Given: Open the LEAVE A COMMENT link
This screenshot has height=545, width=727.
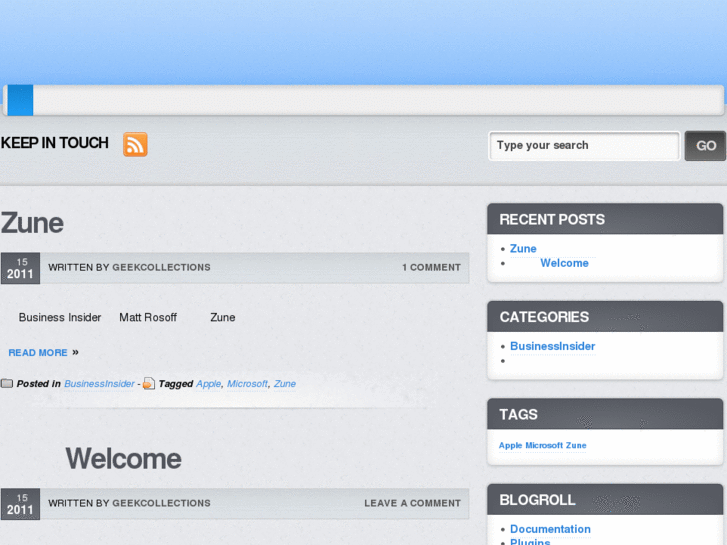Looking at the screenshot, I should pos(412,503).
